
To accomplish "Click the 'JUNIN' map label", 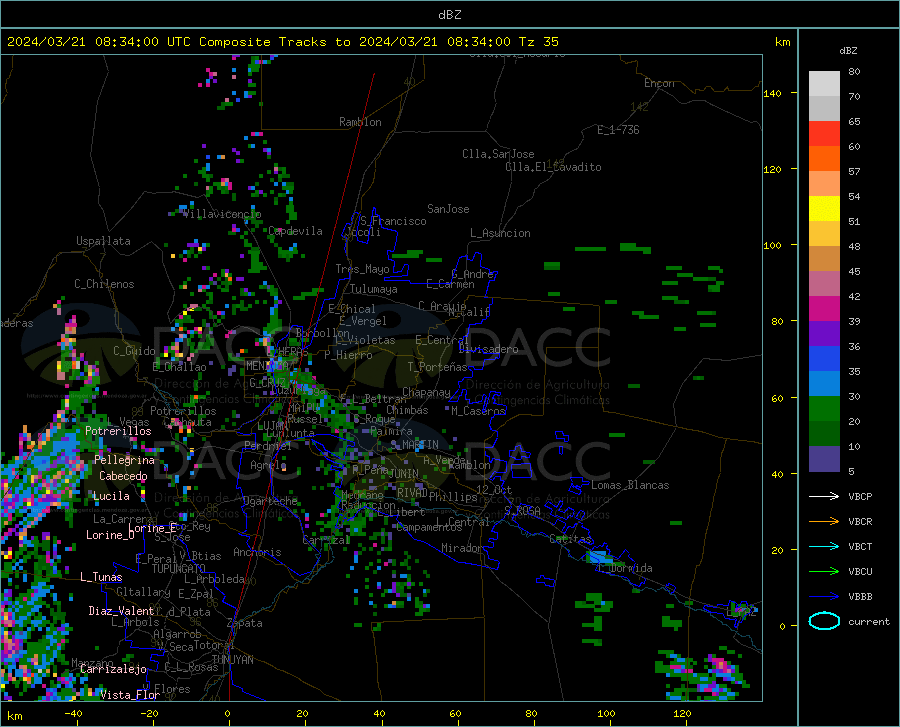I will point(404,473).
